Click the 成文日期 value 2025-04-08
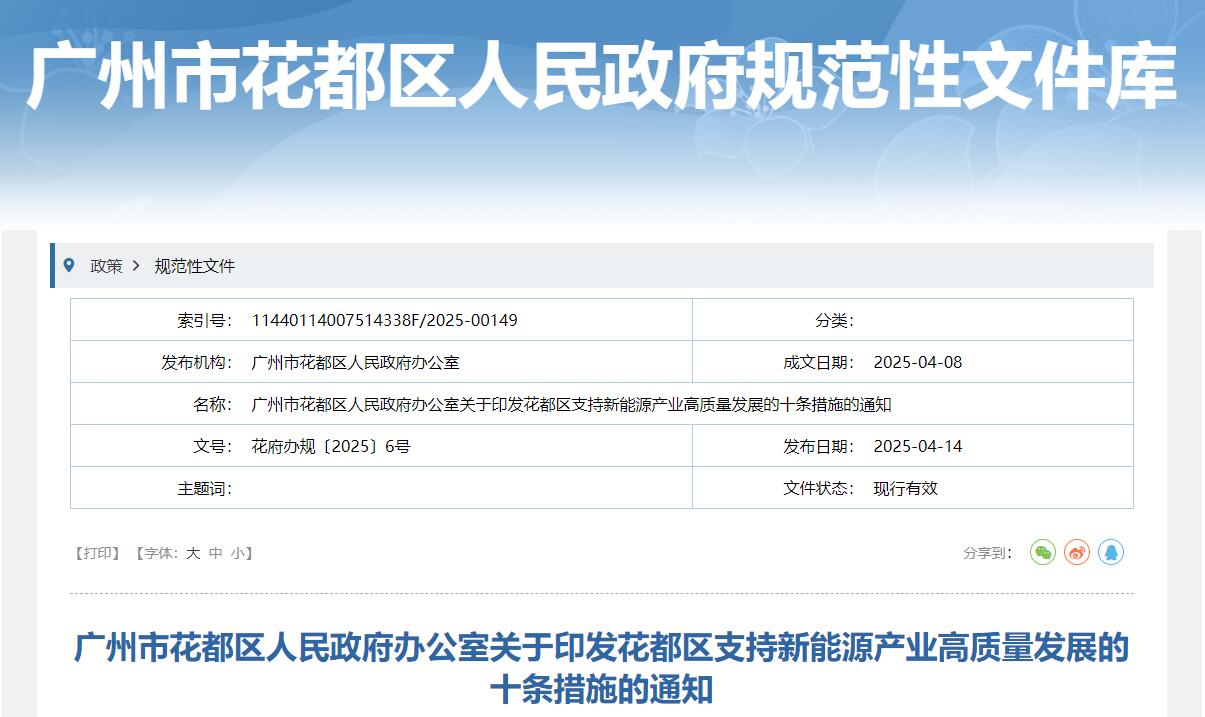 pyautogui.click(x=917, y=362)
